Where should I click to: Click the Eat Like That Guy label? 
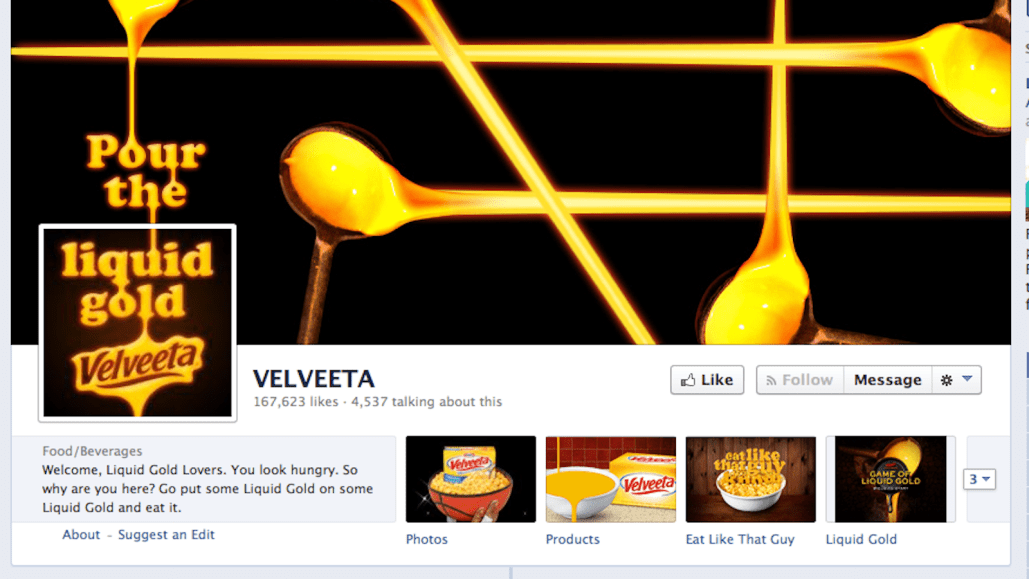pyautogui.click(x=740, y=539)
